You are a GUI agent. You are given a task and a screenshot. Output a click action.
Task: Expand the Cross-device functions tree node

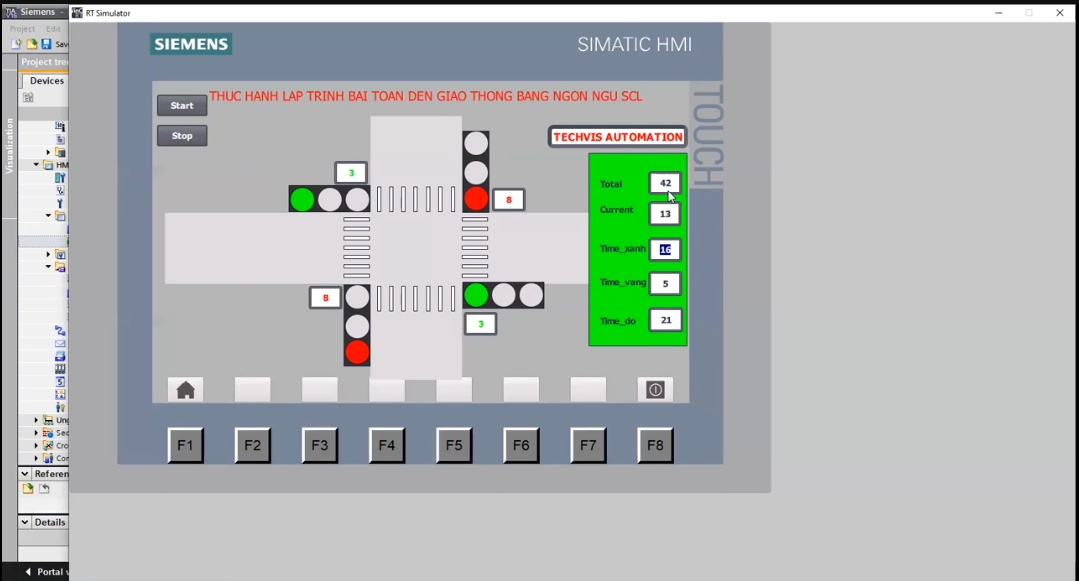tap(36, 445)
